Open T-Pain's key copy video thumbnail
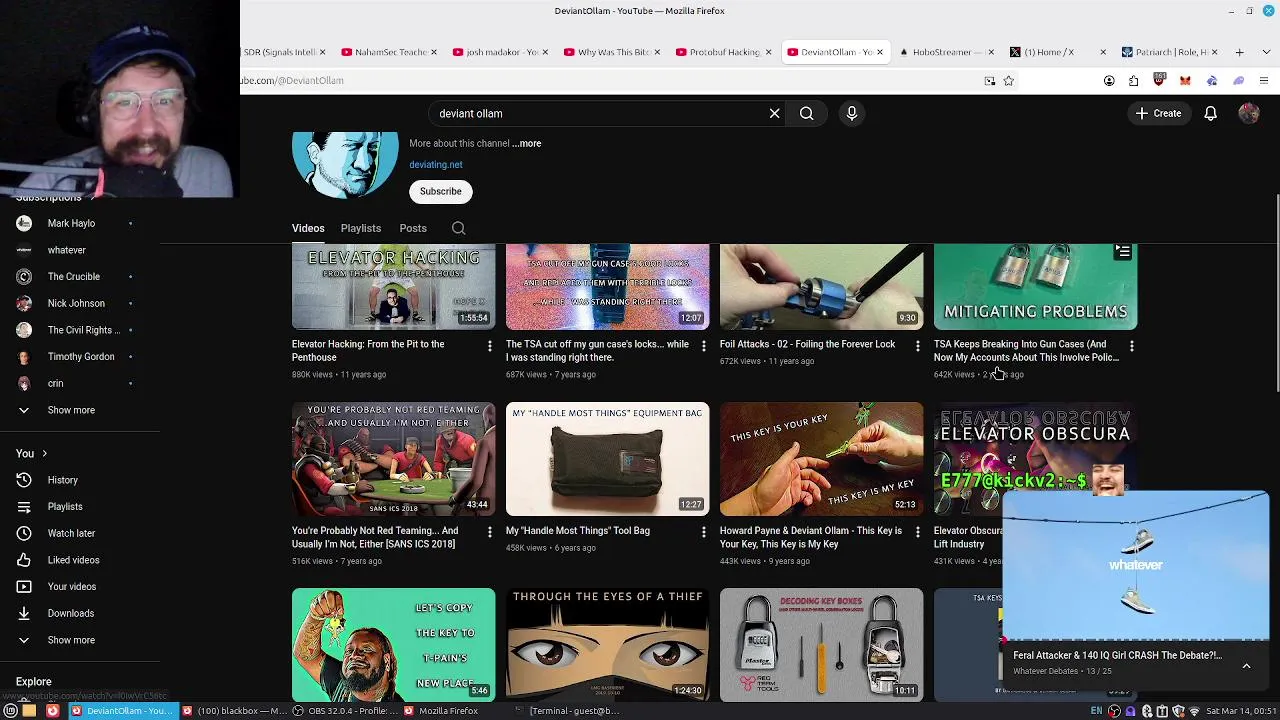 point(393,644)
